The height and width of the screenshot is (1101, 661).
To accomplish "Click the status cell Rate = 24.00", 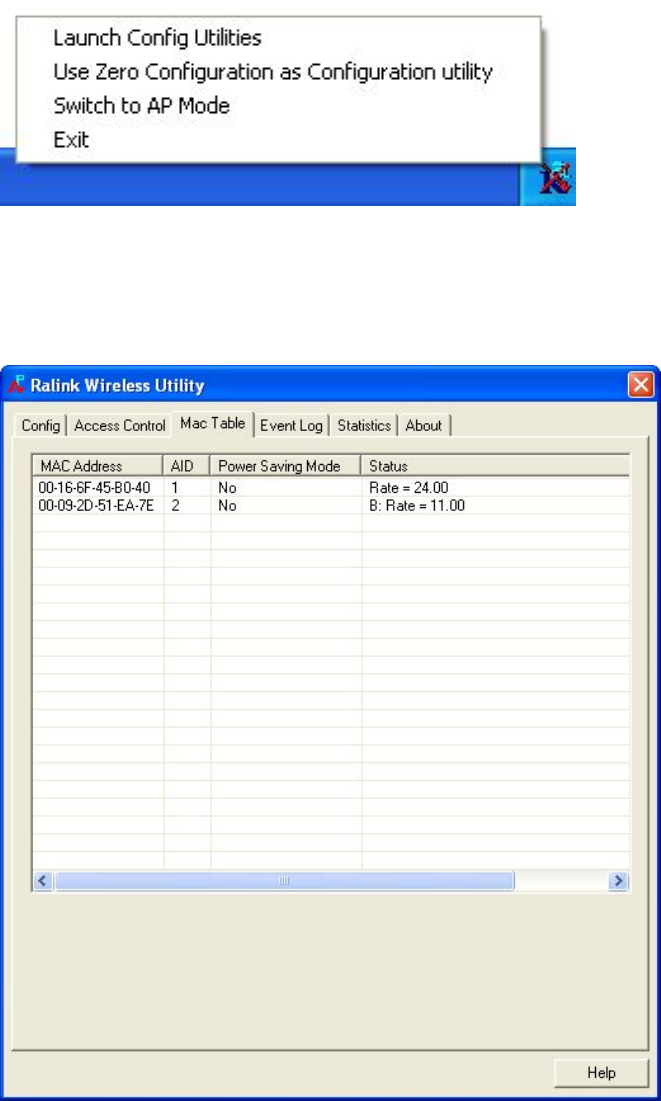I will point(408,488).
